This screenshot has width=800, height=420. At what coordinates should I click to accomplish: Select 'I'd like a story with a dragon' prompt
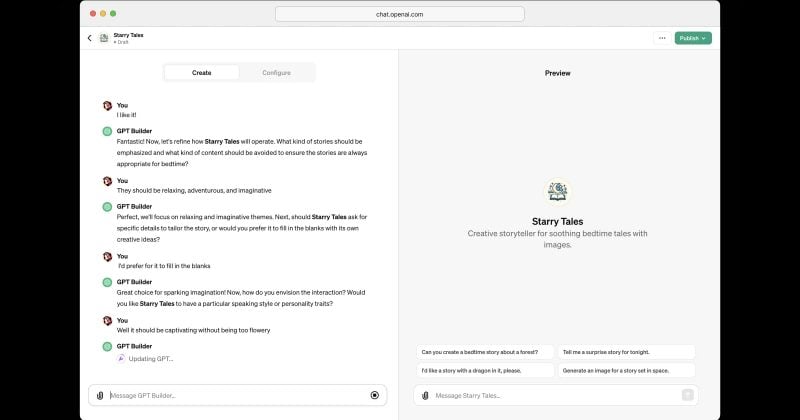pos(485,370)
